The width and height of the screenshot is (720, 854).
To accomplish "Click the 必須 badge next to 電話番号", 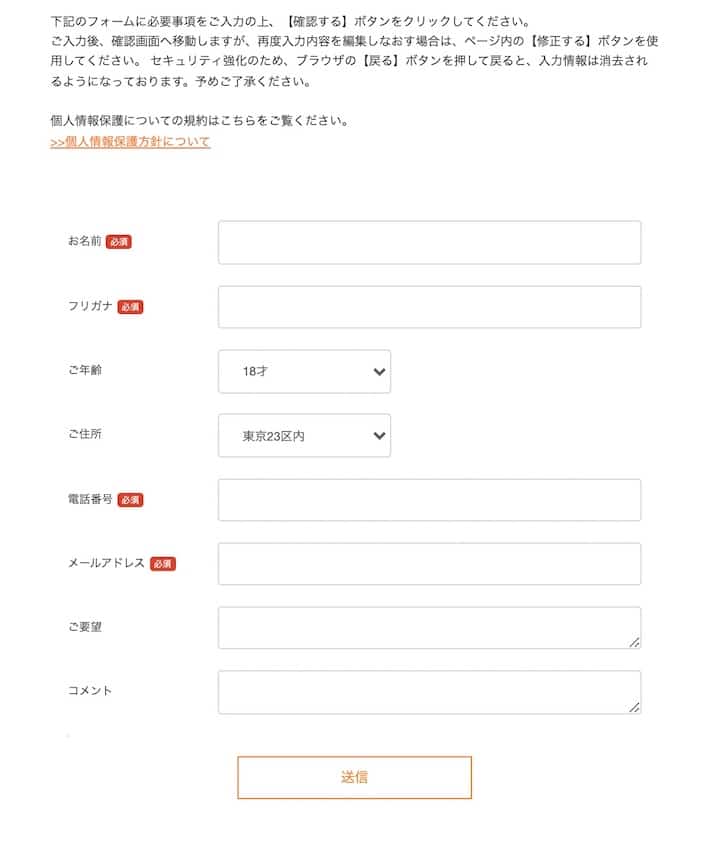I will [x=130, y=500].
